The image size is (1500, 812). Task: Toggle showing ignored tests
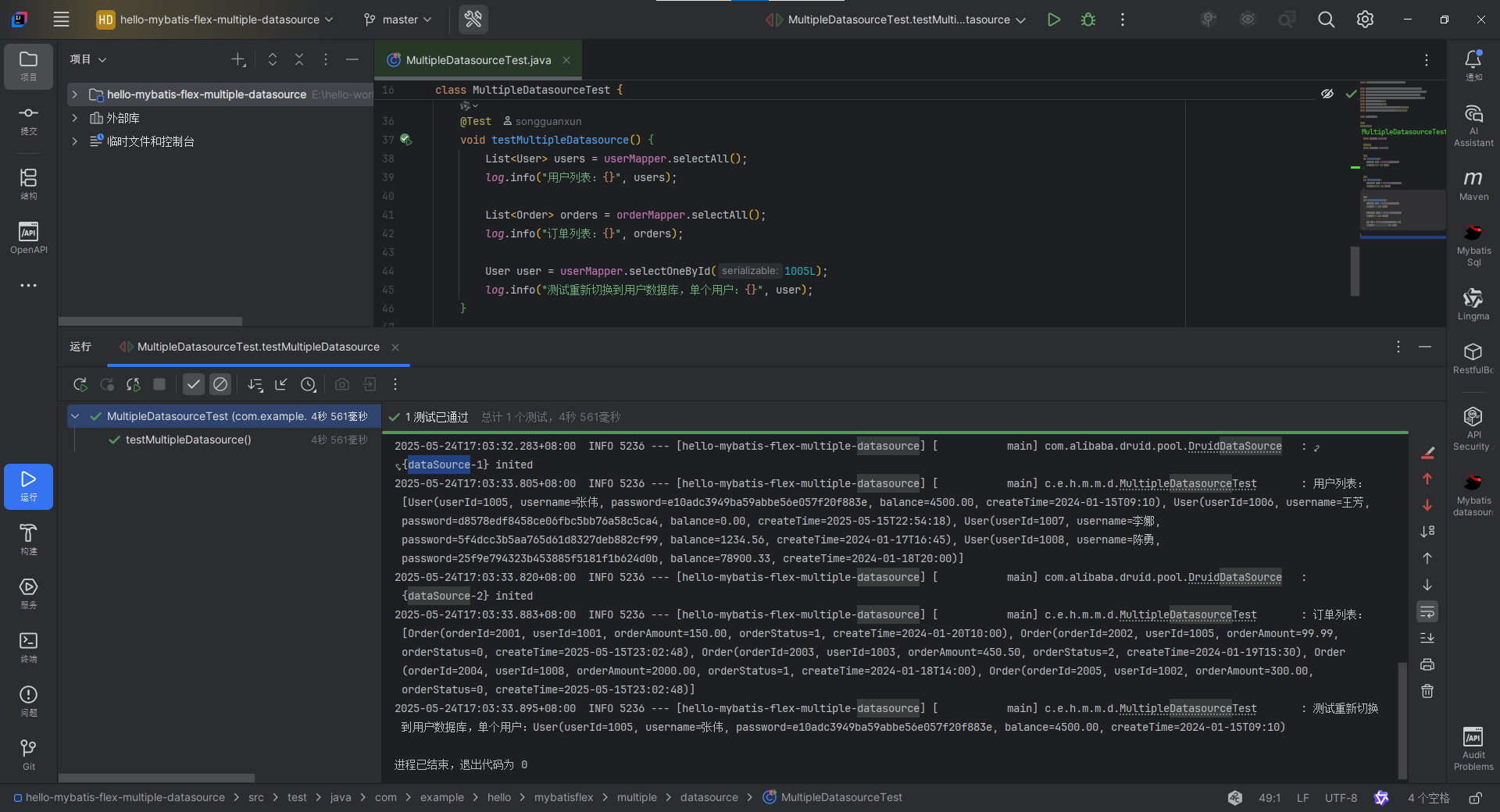[220, 384]
